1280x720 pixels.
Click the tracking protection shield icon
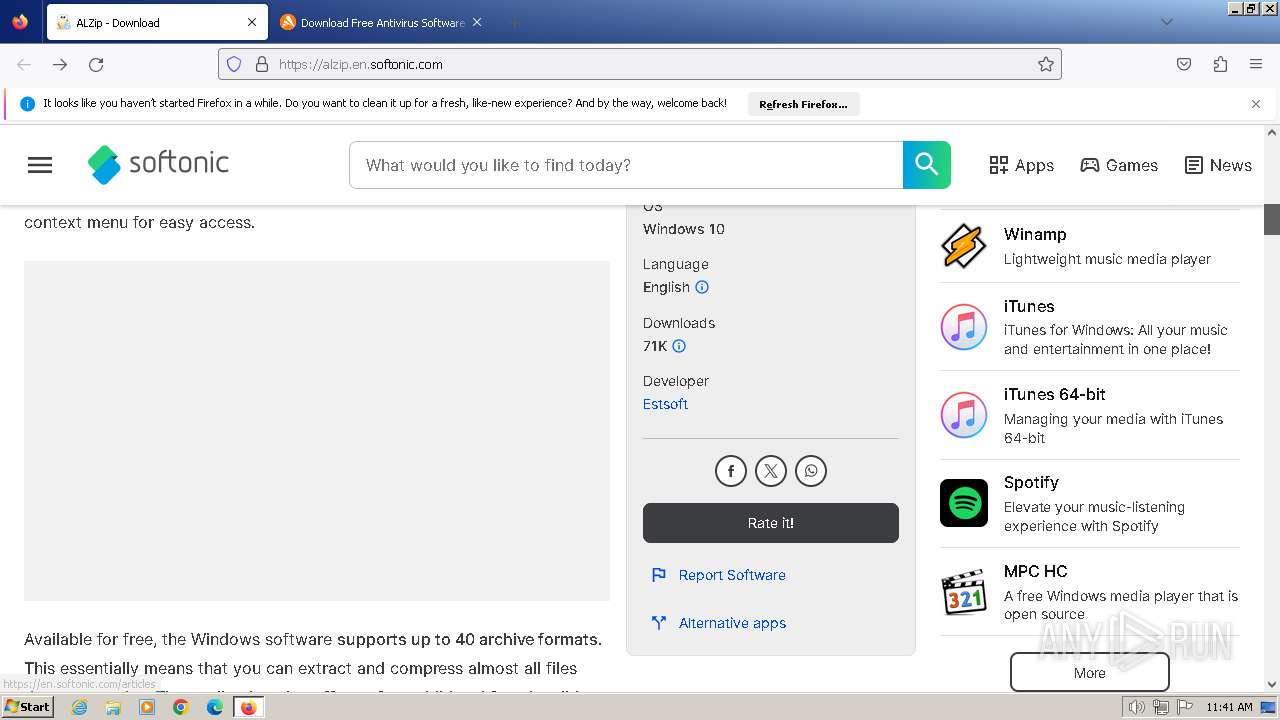[234, 64]
